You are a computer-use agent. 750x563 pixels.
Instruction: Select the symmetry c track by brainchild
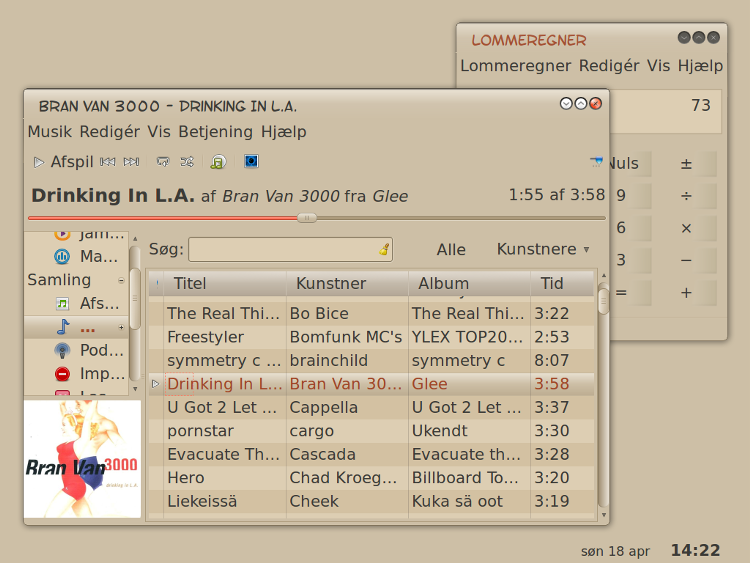click(x=371, y=360)
